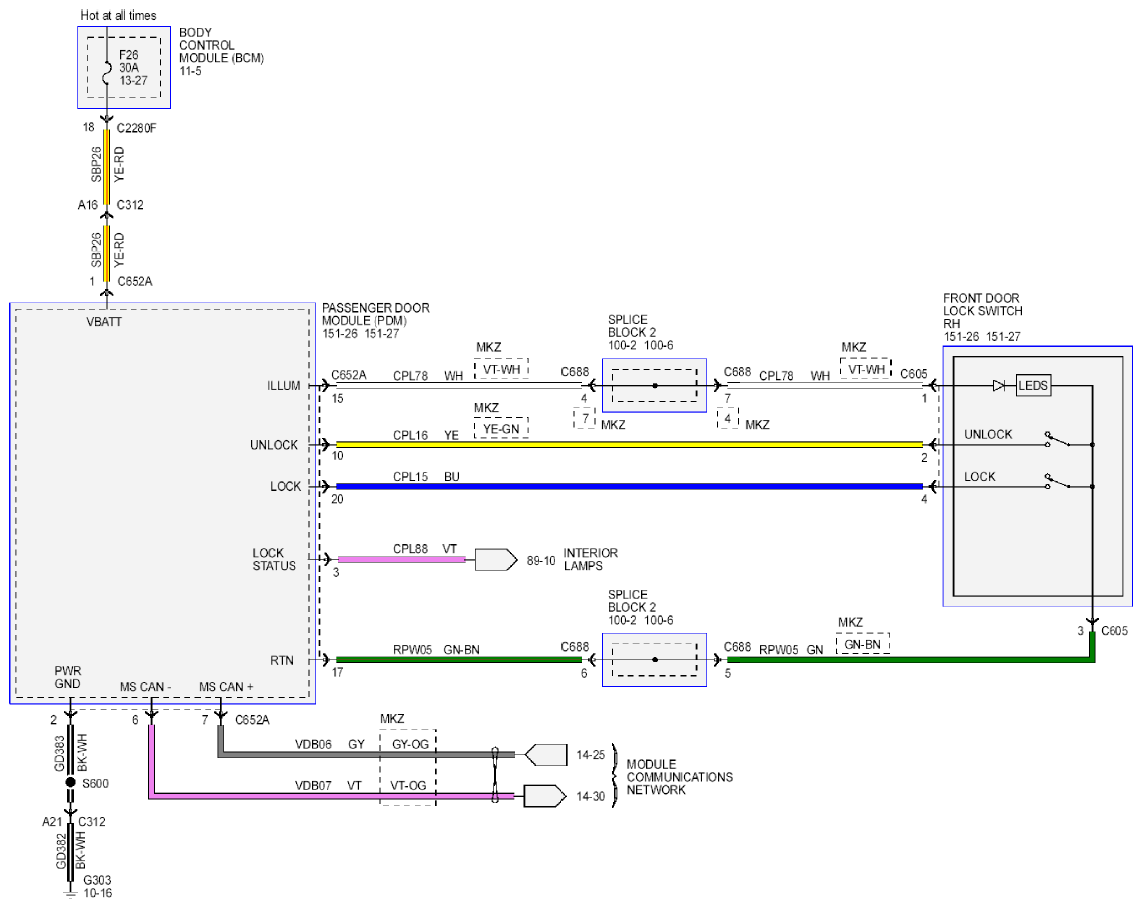Screen dimensions: 1142x908
Task: Click the G303 ground symbol
Action: coord(70,893)
